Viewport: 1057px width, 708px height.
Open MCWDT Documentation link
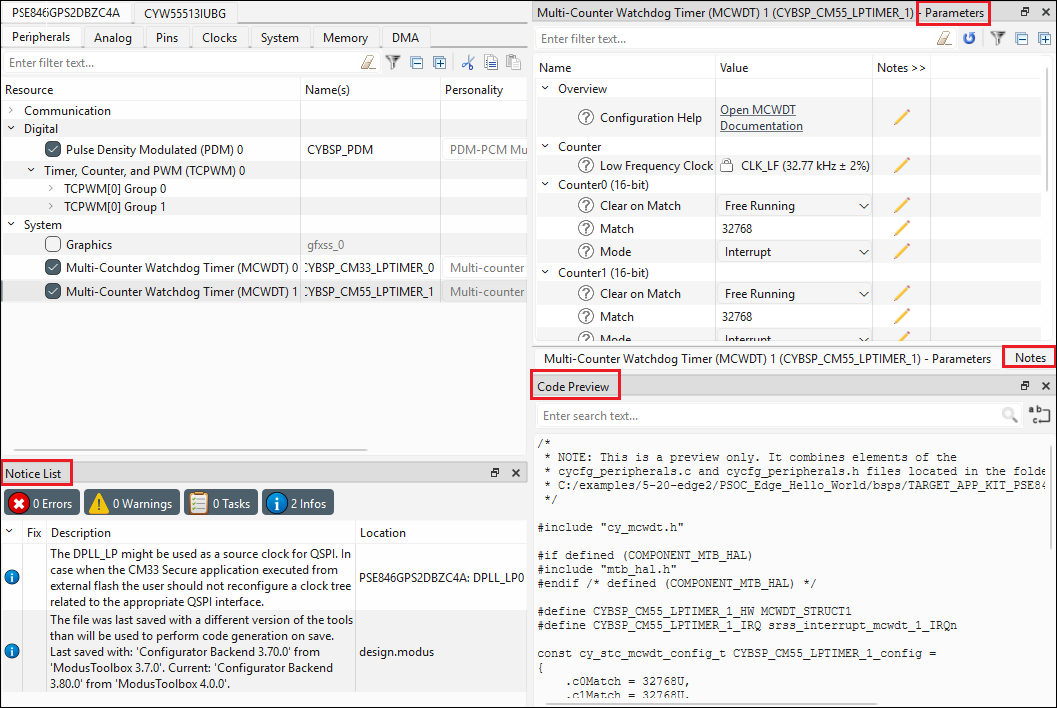pyautogui.click(x=761, y=117)
